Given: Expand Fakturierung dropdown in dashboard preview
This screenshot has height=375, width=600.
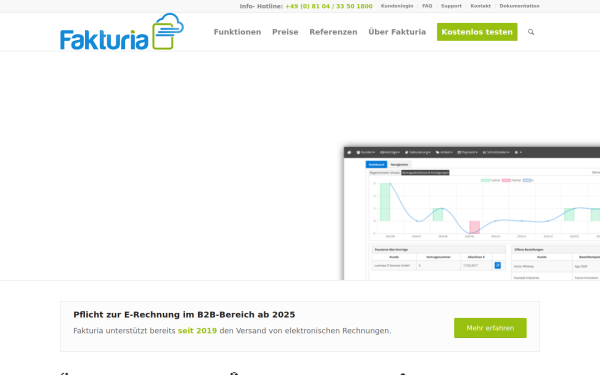Looking at the screenshot, I should 418,152.
